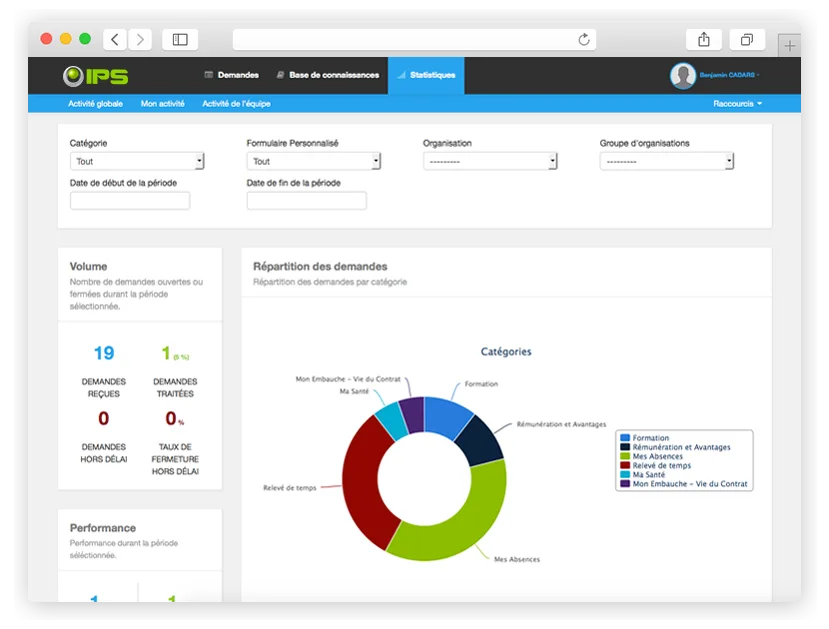Click the Formation legend color swatch

625,438
